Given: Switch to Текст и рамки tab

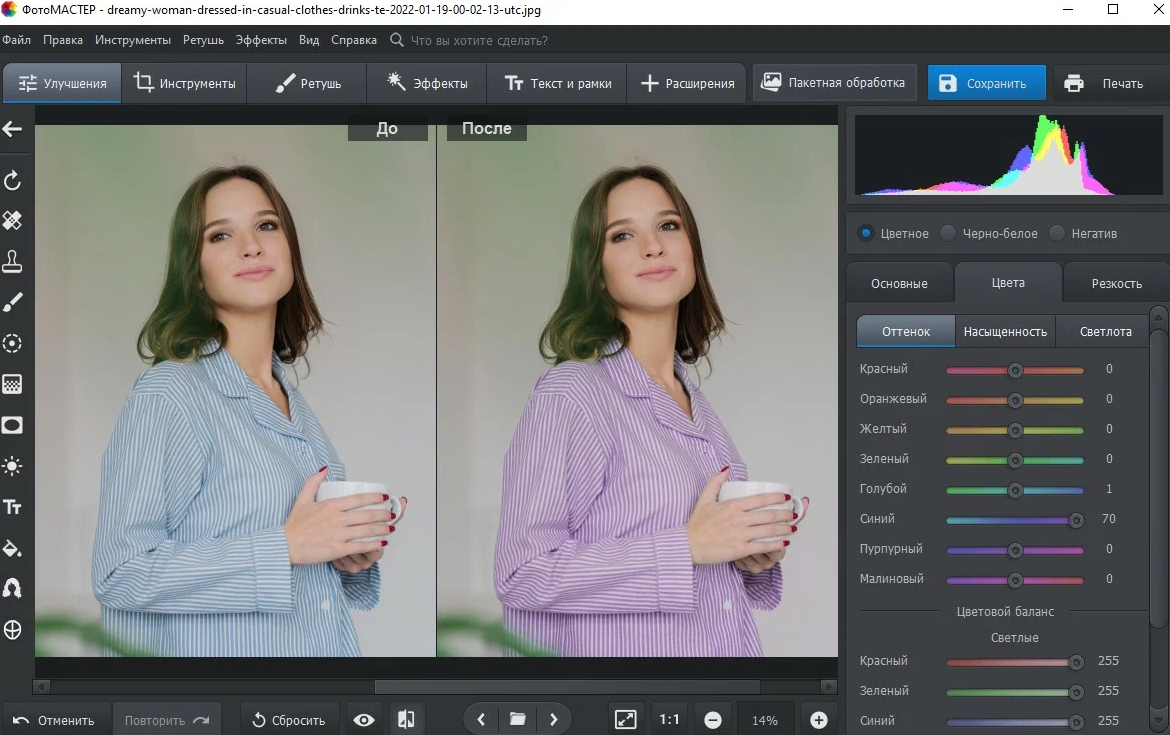Looking at the screenshot, I should click(x=557, y=83).
